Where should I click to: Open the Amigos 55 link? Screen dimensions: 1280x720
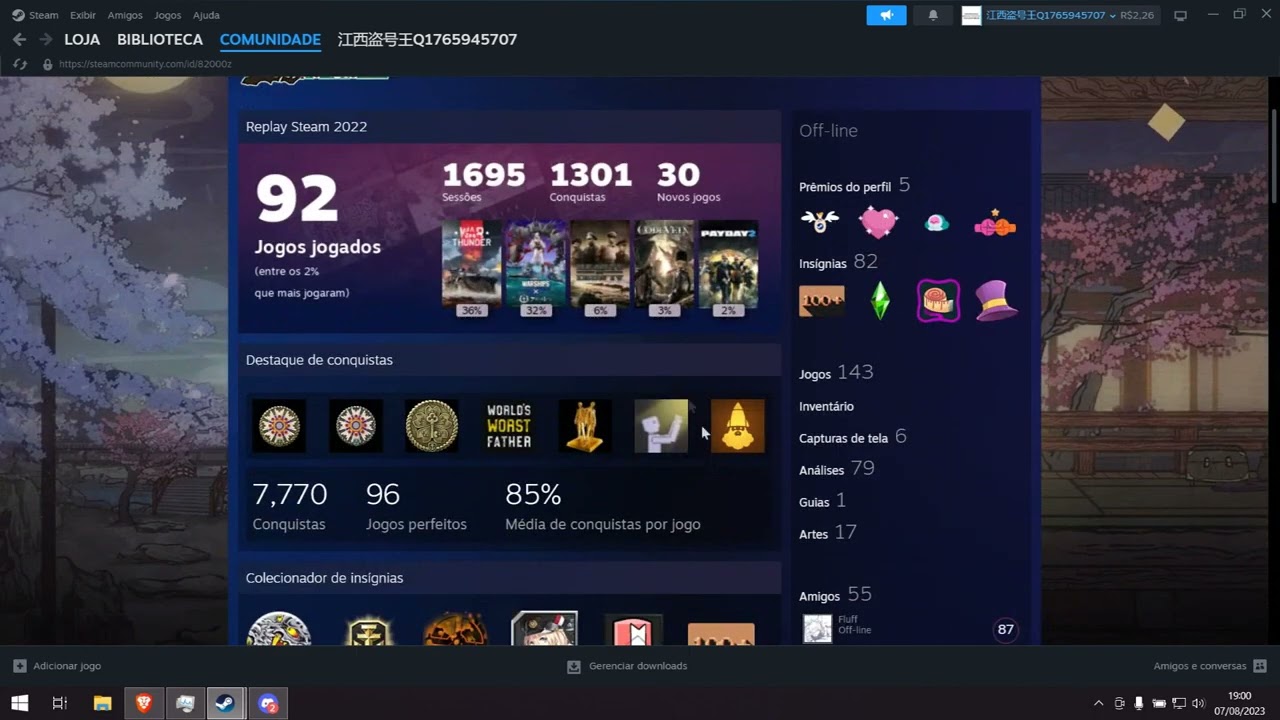click(835, 594)
